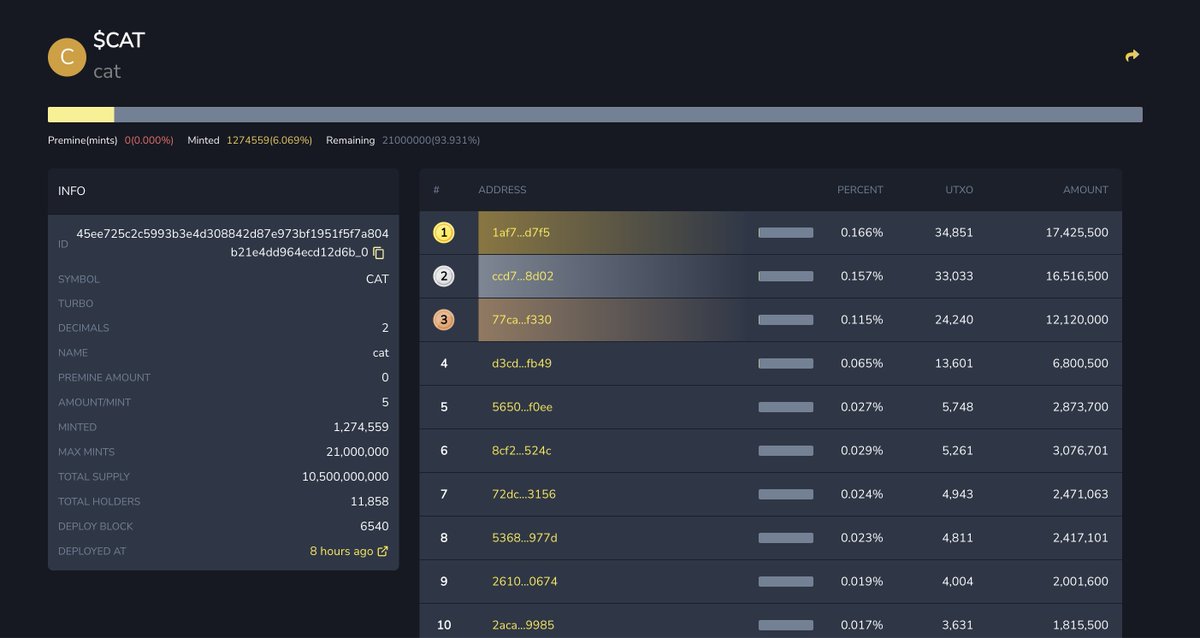1200x638 pixels.
Task: Click the TOTAL SUPPLY value 10,500,000,000
Action: tap(345, 477)
